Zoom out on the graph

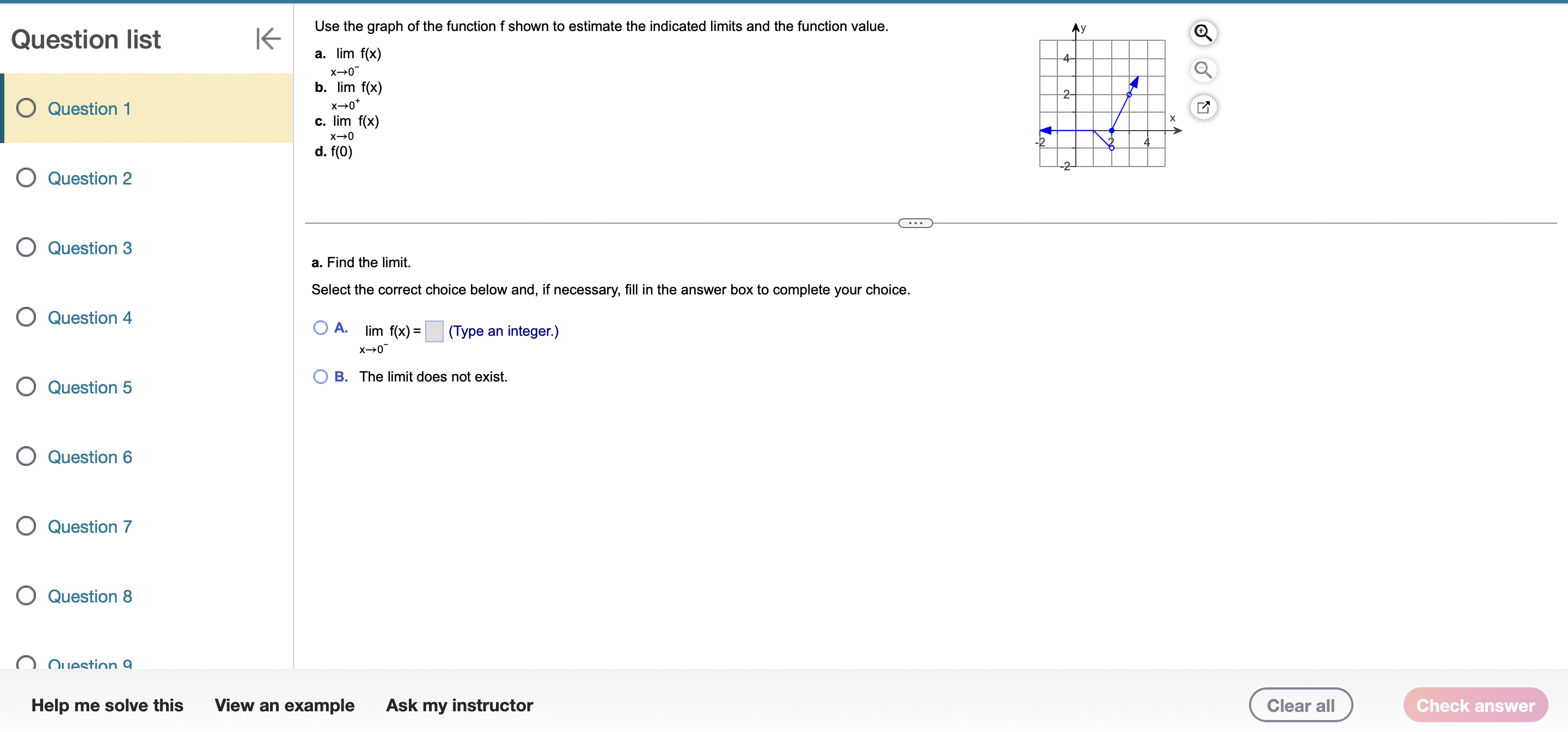click(x=1203, y=70)
